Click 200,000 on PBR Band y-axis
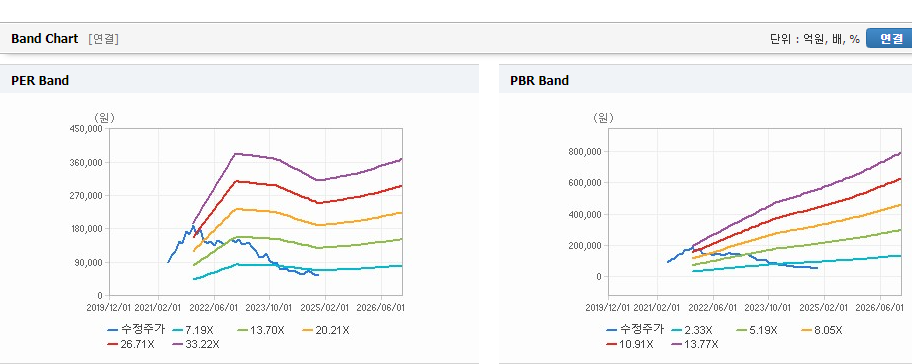The image size is (912, 364). (585, 245)
